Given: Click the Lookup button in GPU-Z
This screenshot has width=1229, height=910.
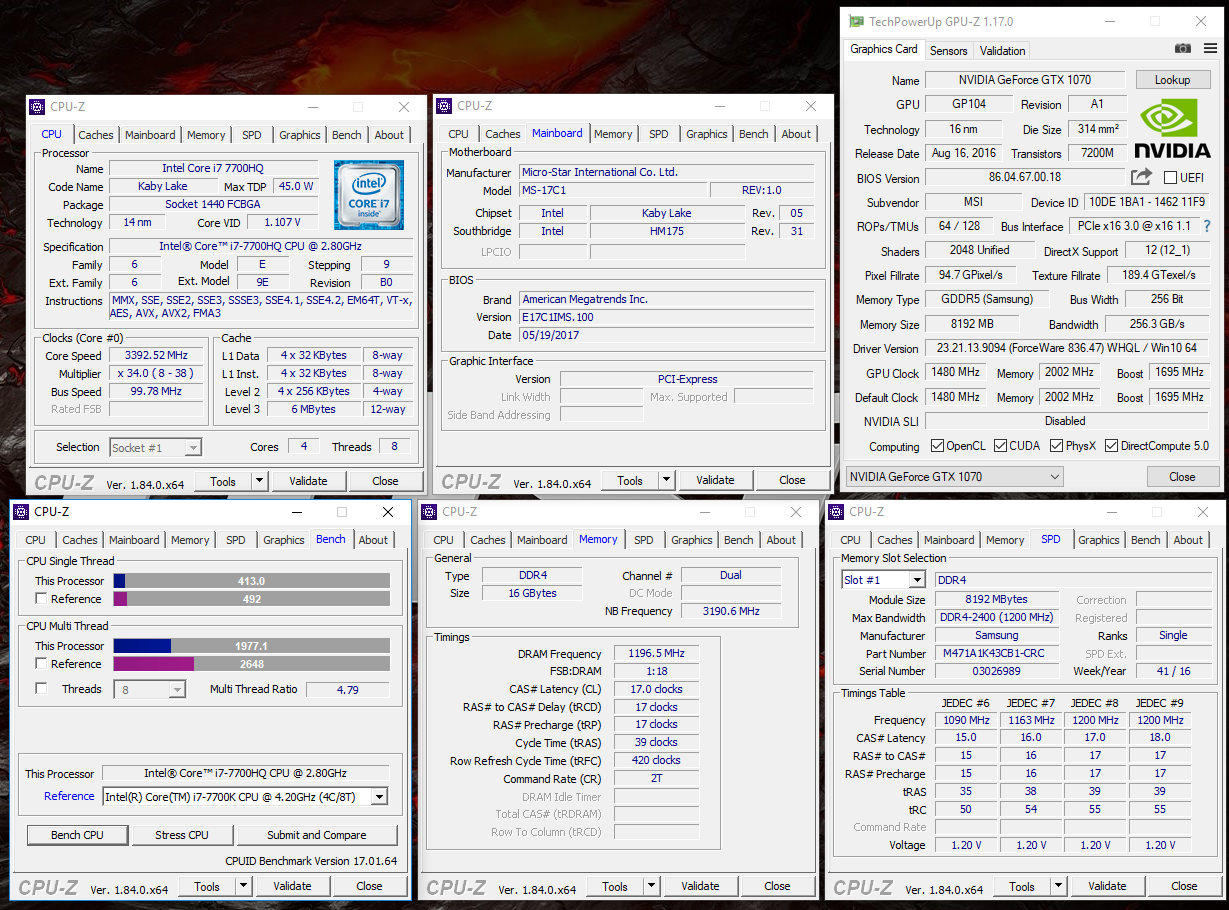Looking at the screenshot, I should 1172,80.
